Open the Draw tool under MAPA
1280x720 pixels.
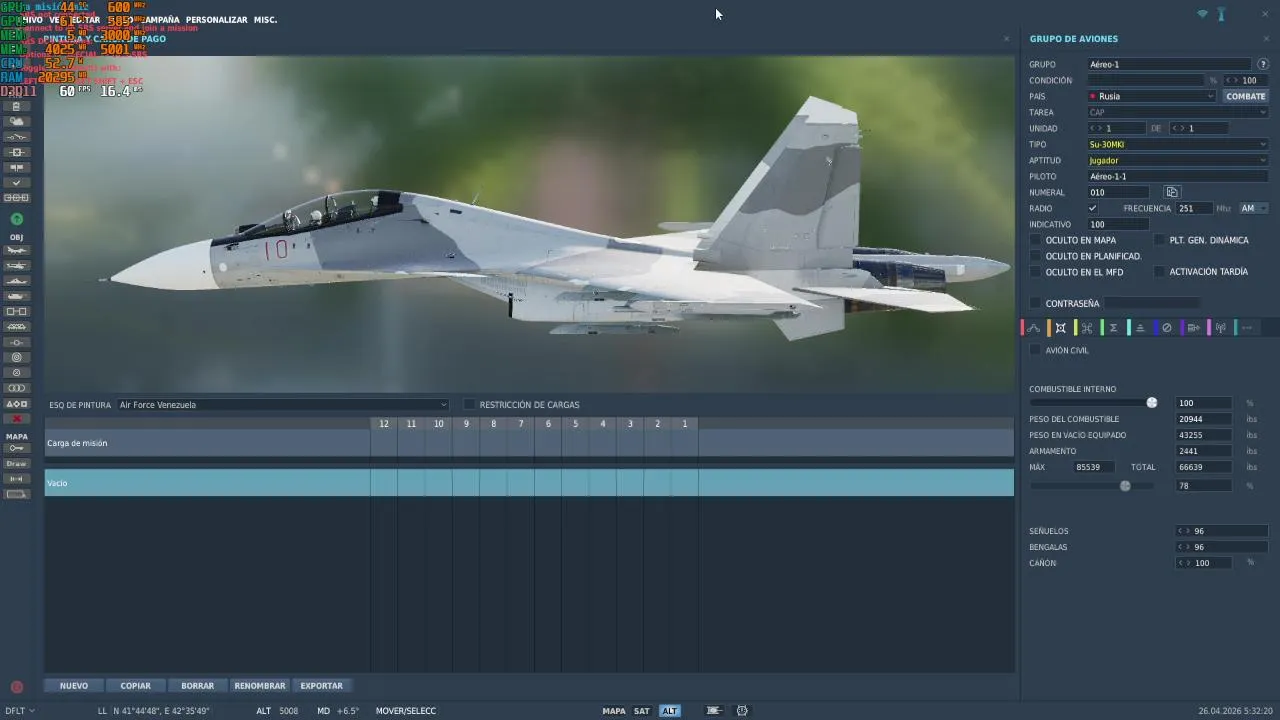(16, 464)
